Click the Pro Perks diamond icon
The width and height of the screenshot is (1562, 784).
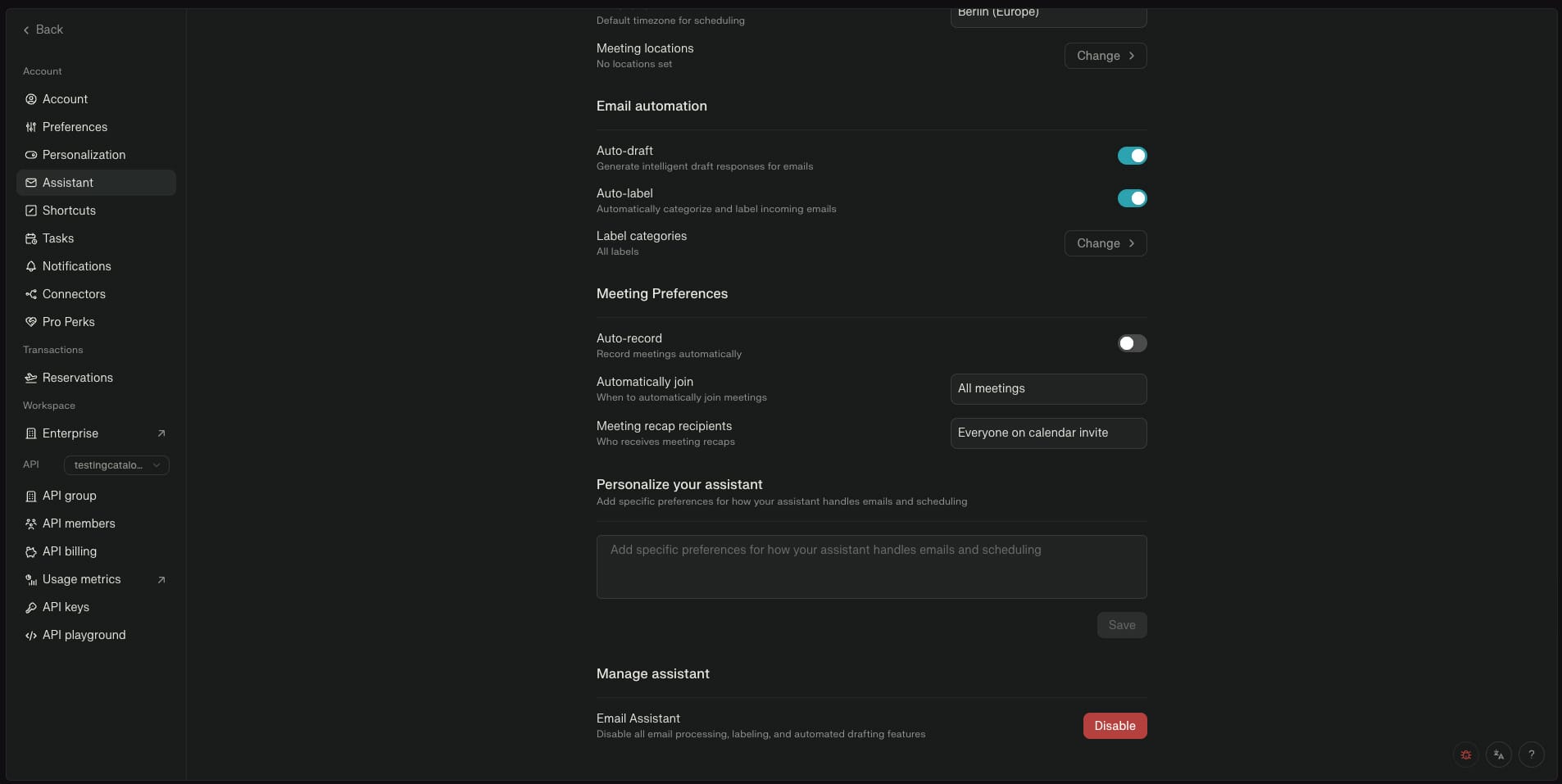click(31, 322)
